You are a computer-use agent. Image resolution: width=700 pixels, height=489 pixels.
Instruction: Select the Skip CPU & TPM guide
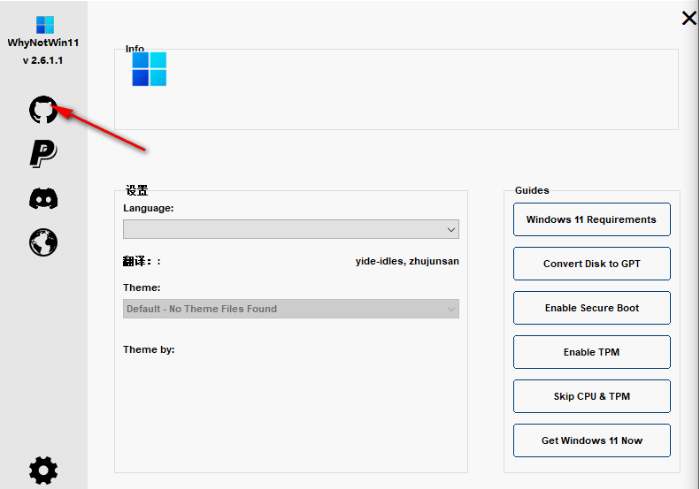[x=591, y=397]
